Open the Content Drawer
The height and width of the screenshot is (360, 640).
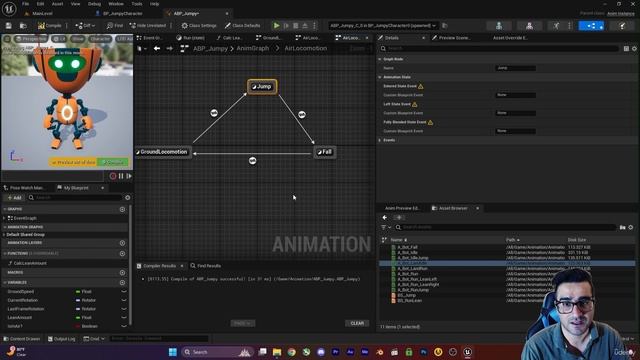(x=22, y=339)
